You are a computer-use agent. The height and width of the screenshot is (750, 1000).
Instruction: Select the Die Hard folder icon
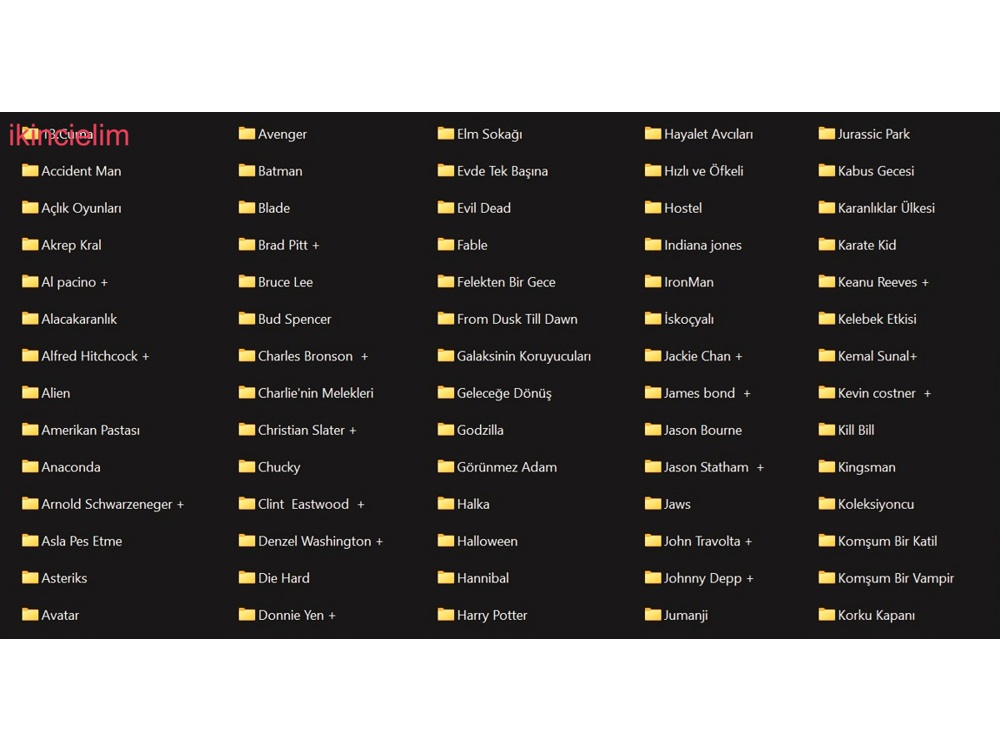click(x=247, y=578)
